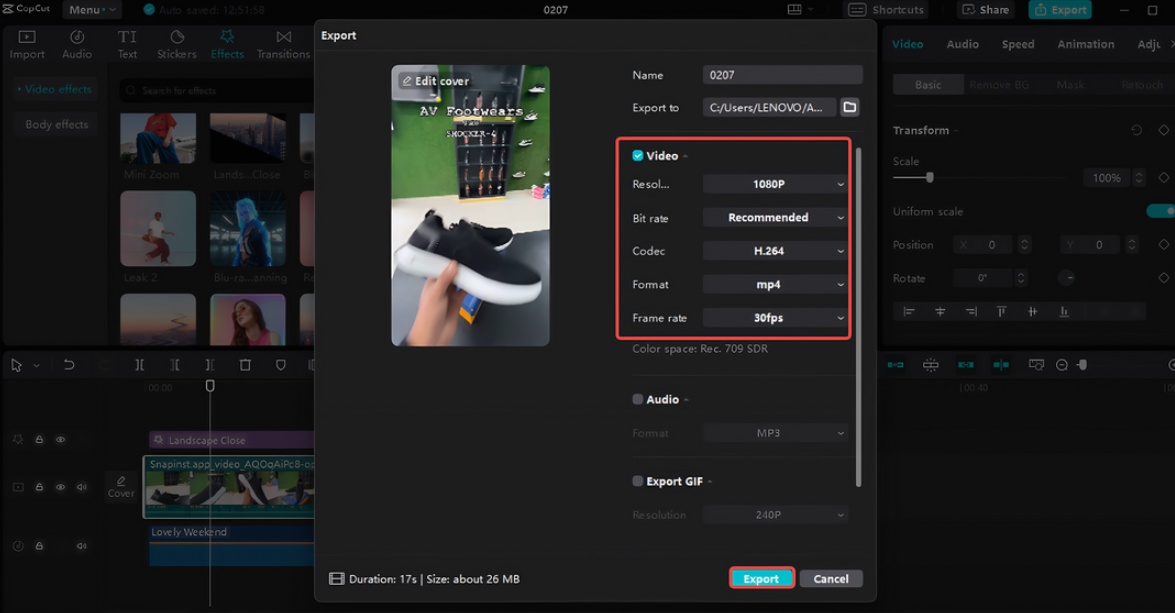
Task: Open the Import media panel
Action: point(27,45)
